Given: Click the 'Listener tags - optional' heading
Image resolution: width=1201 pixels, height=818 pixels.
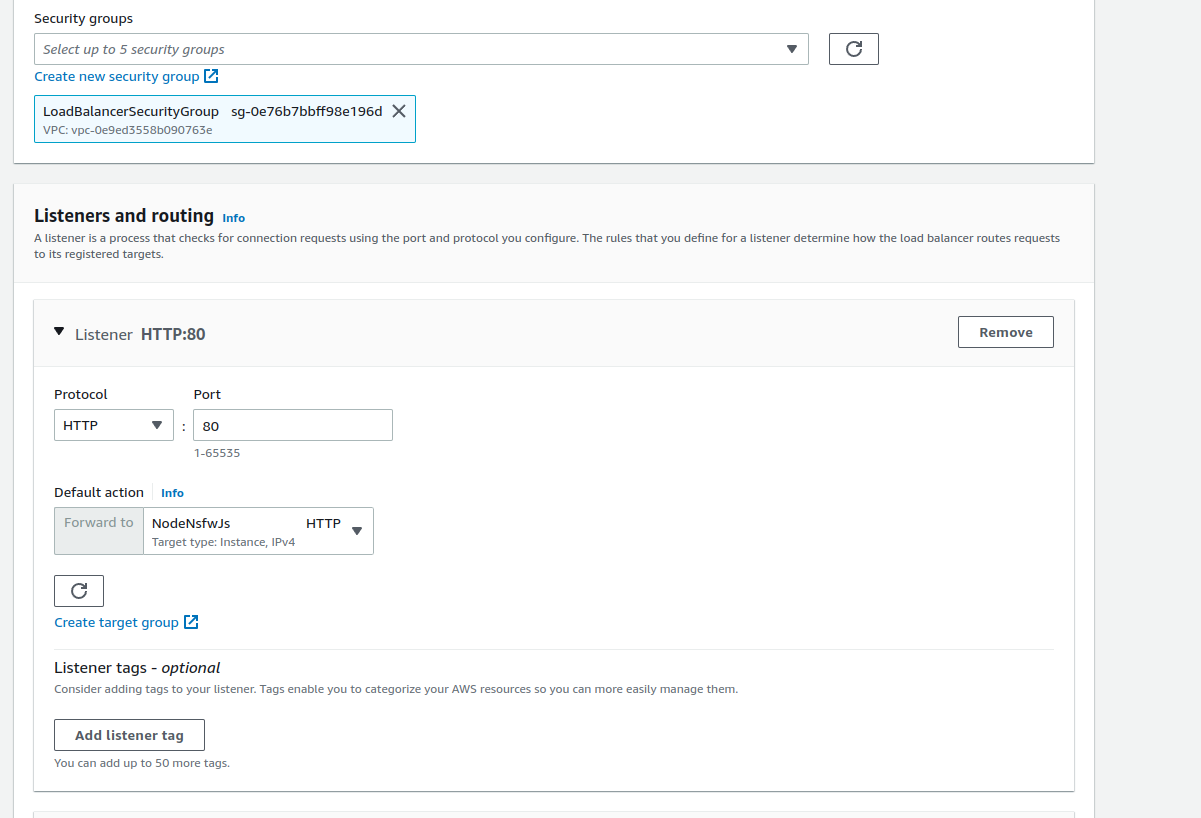Looking at the screenshot, I should coord(137,667).
